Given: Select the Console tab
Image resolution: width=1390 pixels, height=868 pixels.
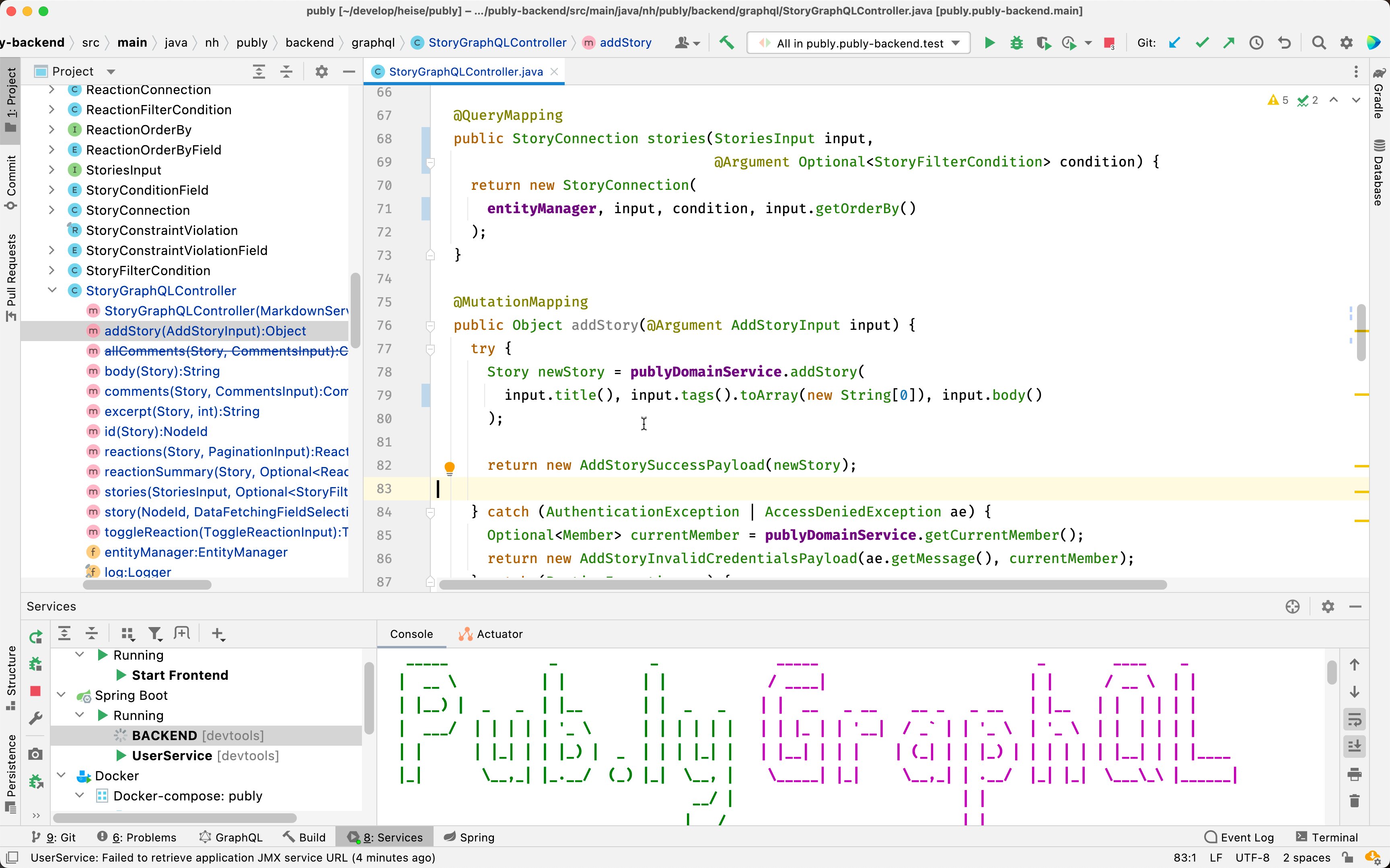Looking at the screenshot, I should (x=411, y=634).
